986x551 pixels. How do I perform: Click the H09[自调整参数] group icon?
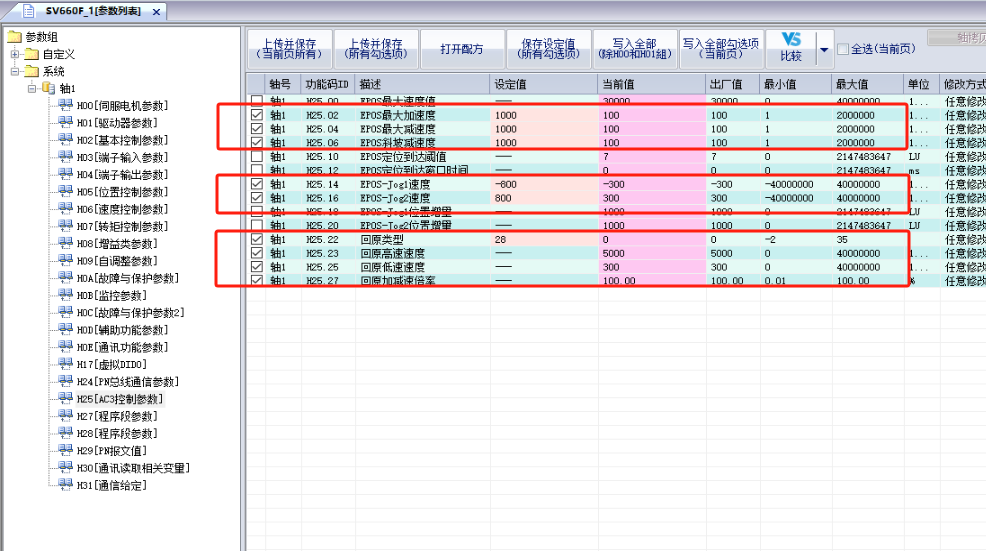pos(65,260)
